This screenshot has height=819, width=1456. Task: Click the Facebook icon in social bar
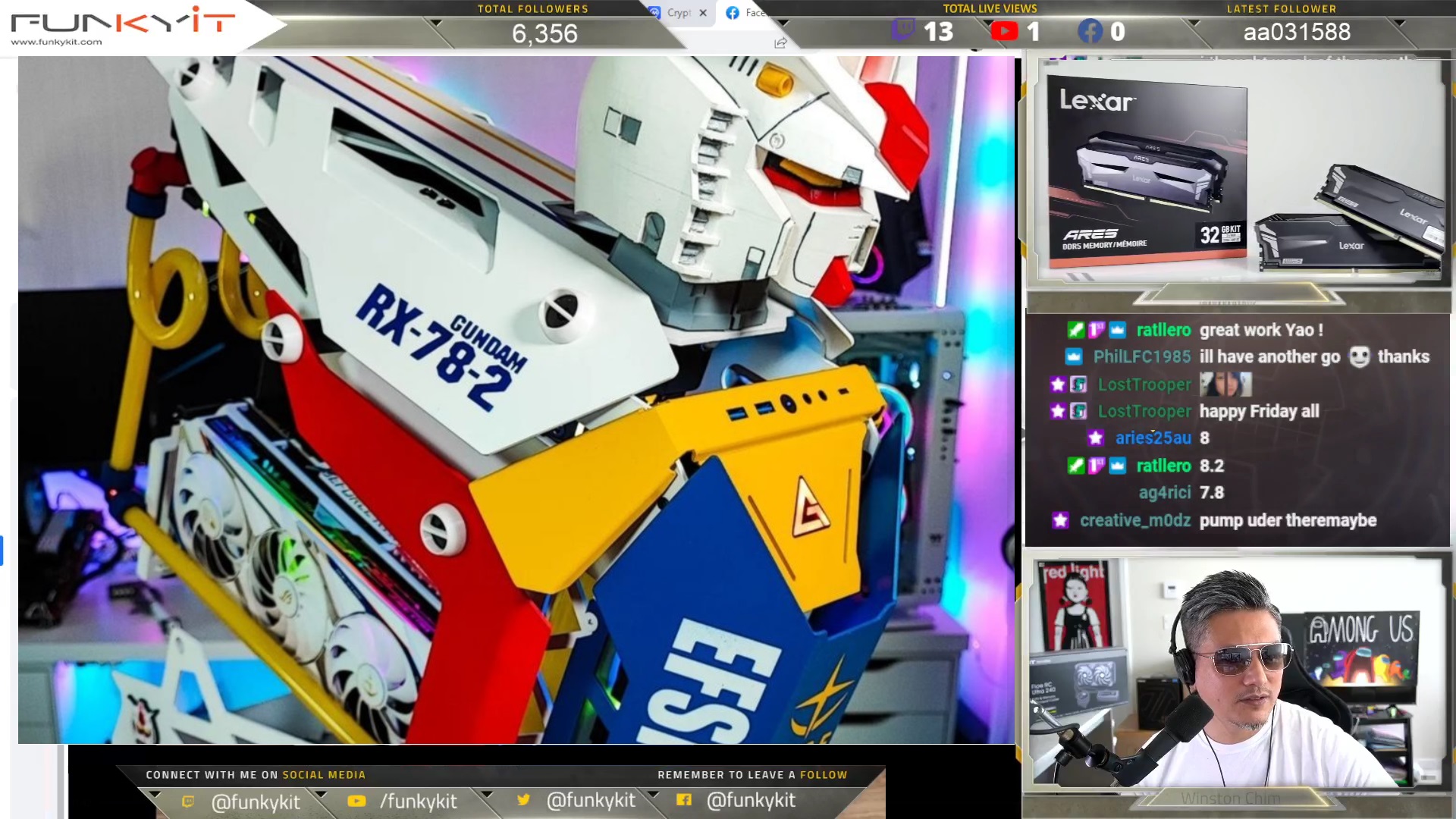point(683,800)
